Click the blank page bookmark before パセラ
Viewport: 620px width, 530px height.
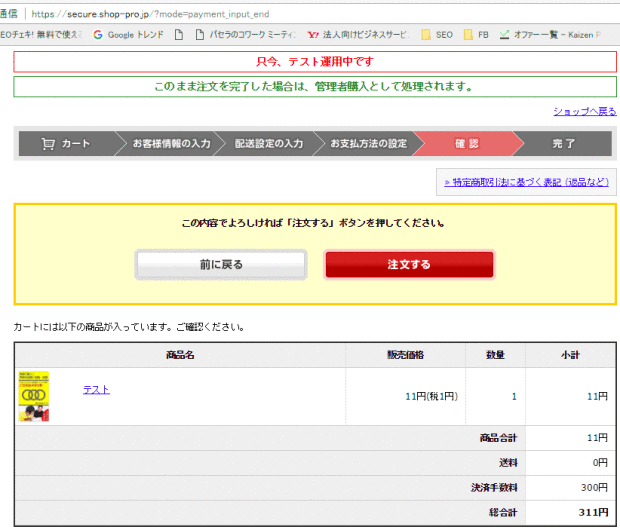point(179,34)
